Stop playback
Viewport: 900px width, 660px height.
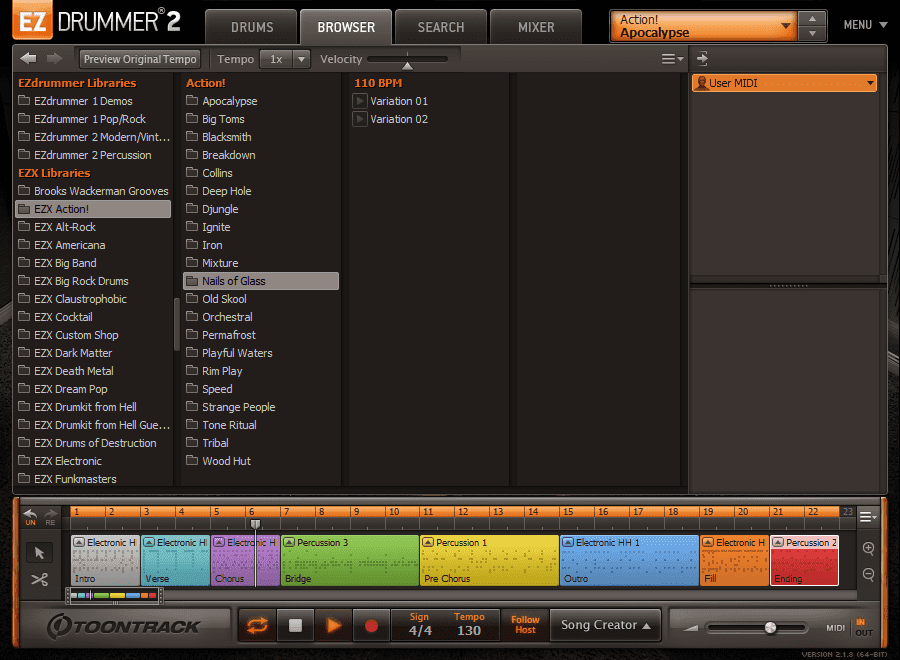[x=295, y=625]
